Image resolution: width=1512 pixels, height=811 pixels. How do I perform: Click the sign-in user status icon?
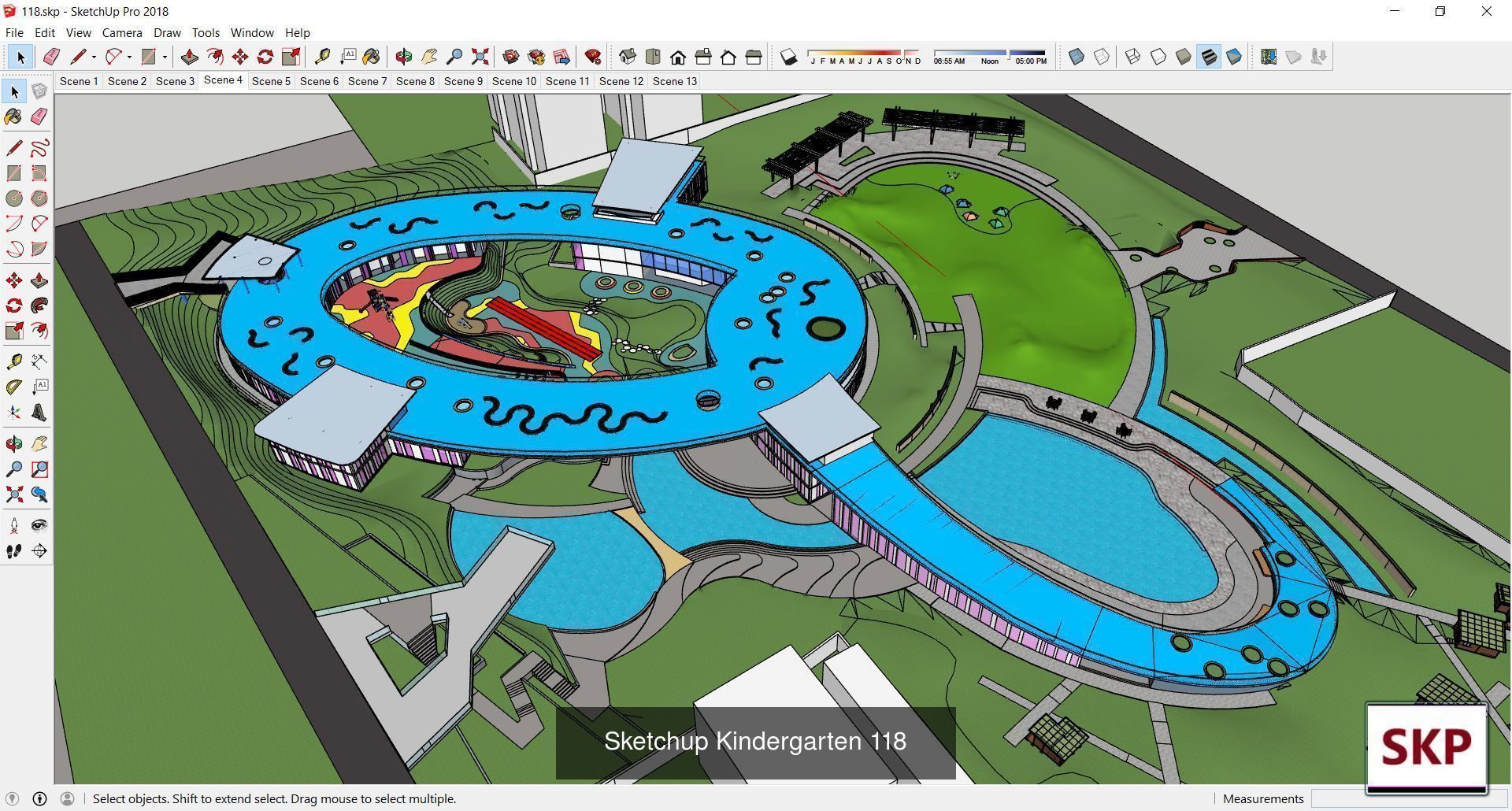[x=67, y=798]
